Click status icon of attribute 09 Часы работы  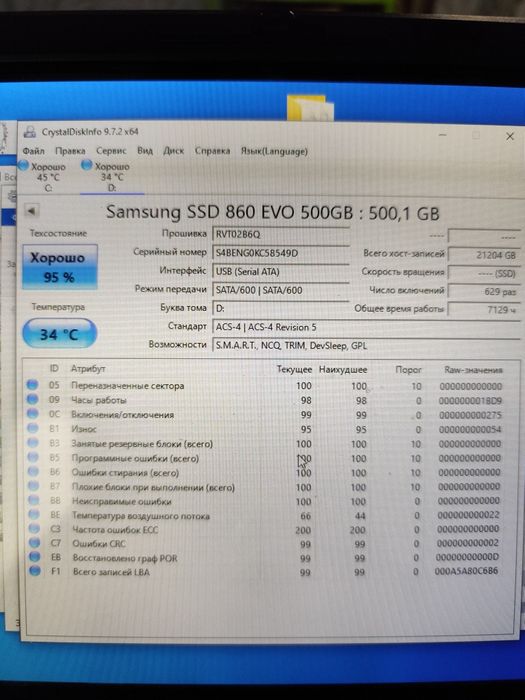pyautogui.click(x=32, y=399)
